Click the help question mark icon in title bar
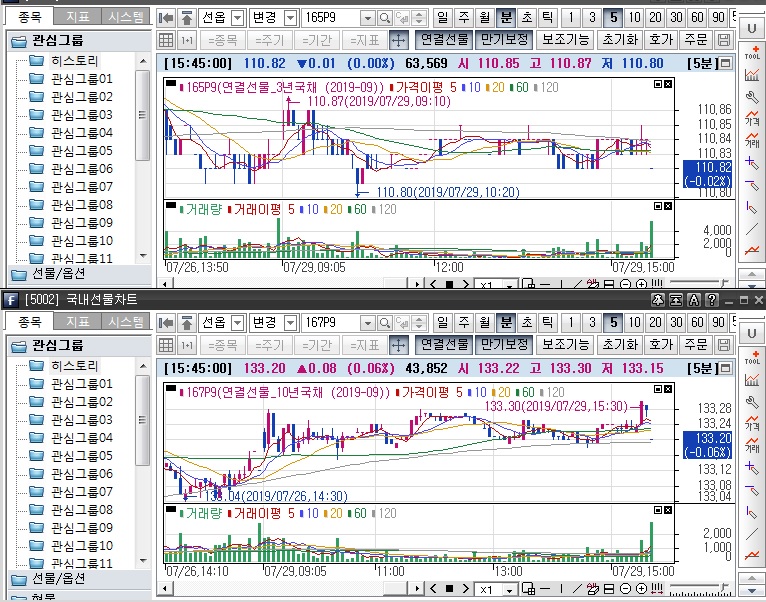Image resolution: width=766 pixels, height=602 pixels. pyautogui.click(x=711, y=300)
